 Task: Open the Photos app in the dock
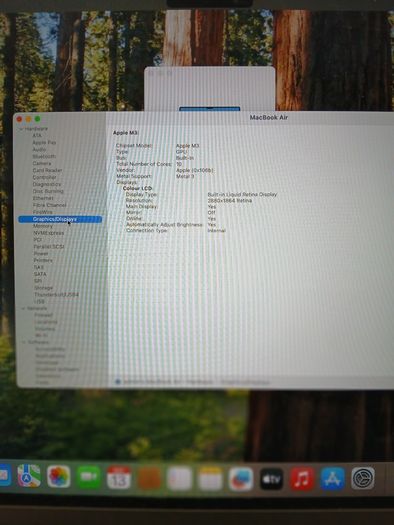59,476
